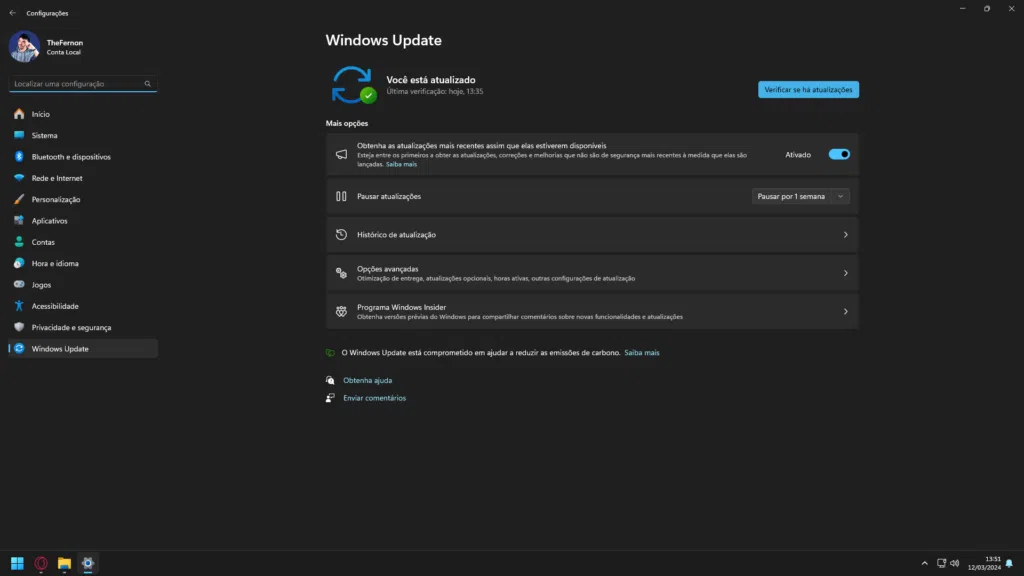
Task: Open Opera from the taskbar
Action: tap(40, 563)
